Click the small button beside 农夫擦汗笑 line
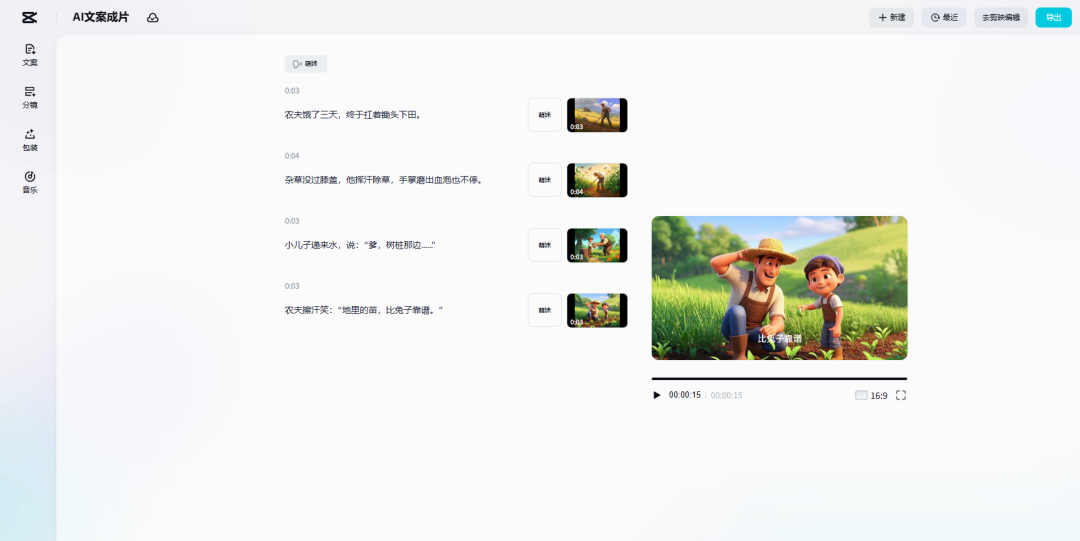Viewport: 1080px width, 541px height. [545, 310]
